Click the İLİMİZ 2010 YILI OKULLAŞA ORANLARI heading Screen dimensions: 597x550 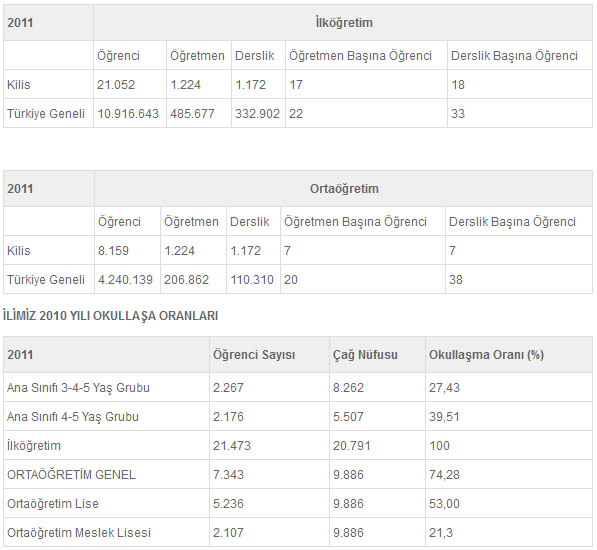point(110,316)
